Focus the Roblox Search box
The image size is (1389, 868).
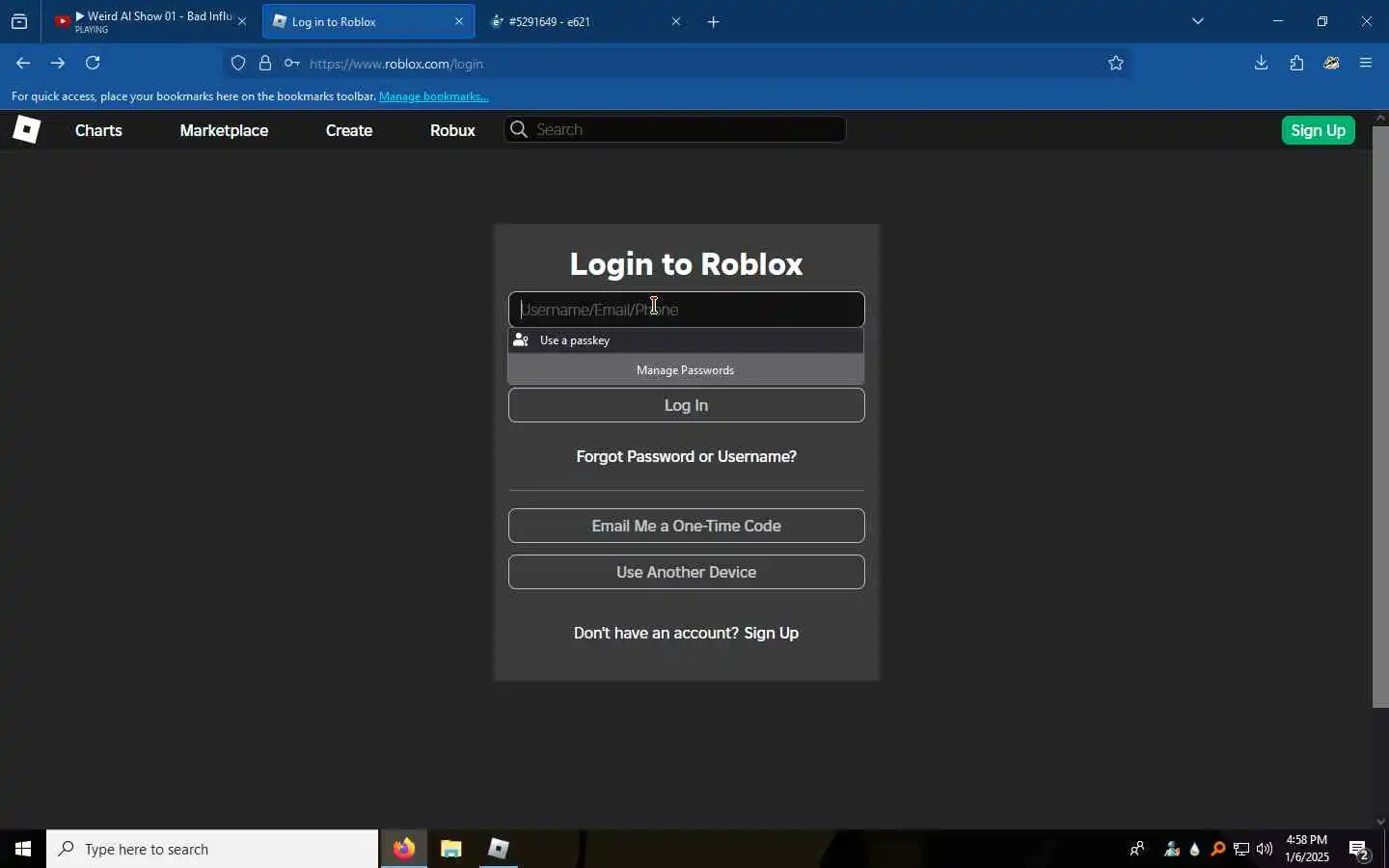tap(675, 129)
